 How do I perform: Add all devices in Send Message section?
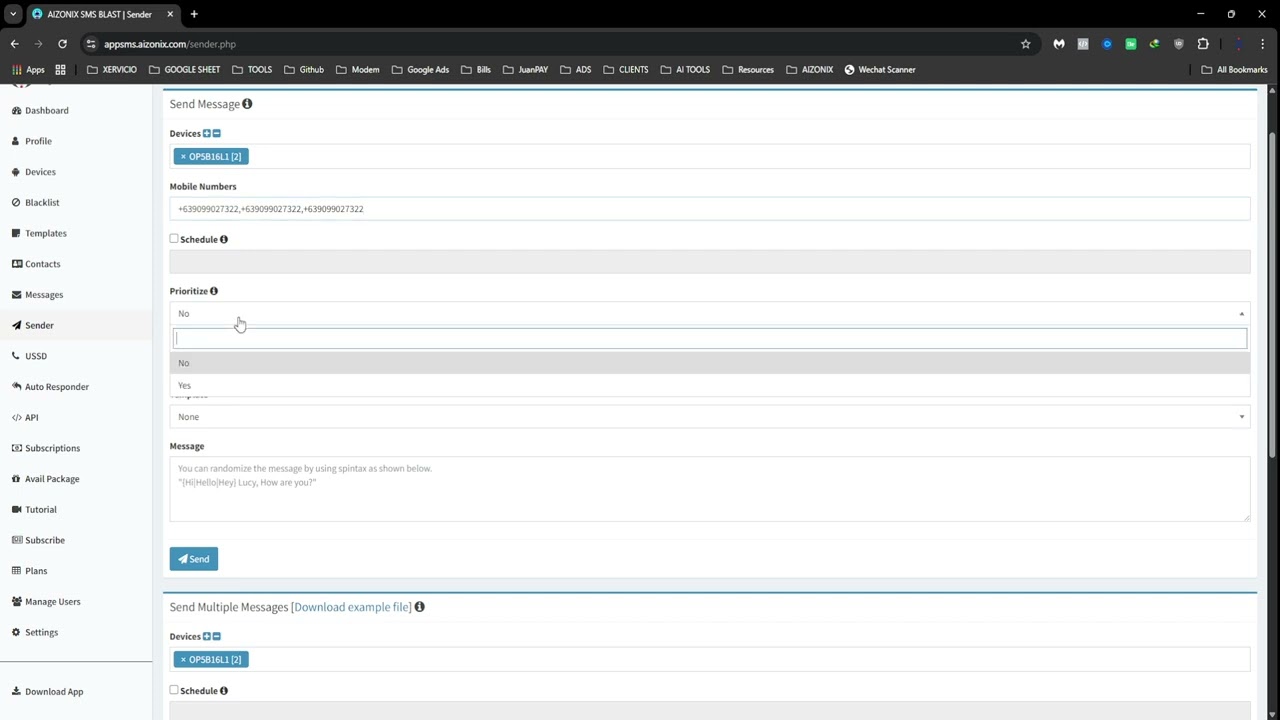207,133
